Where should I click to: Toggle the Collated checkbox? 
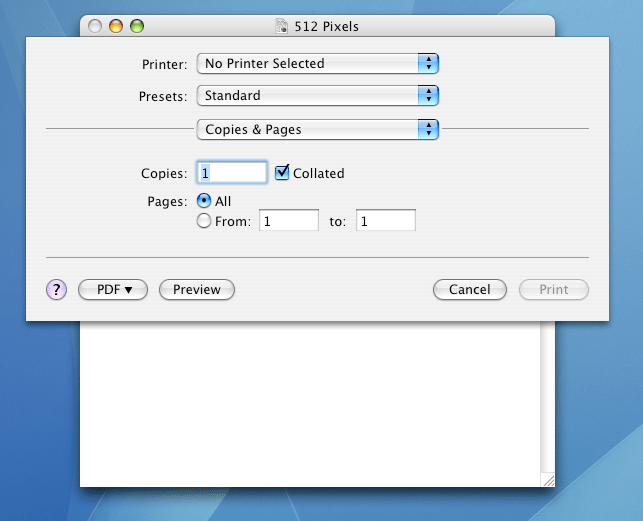pyautogui.click(x=283, y=173)
